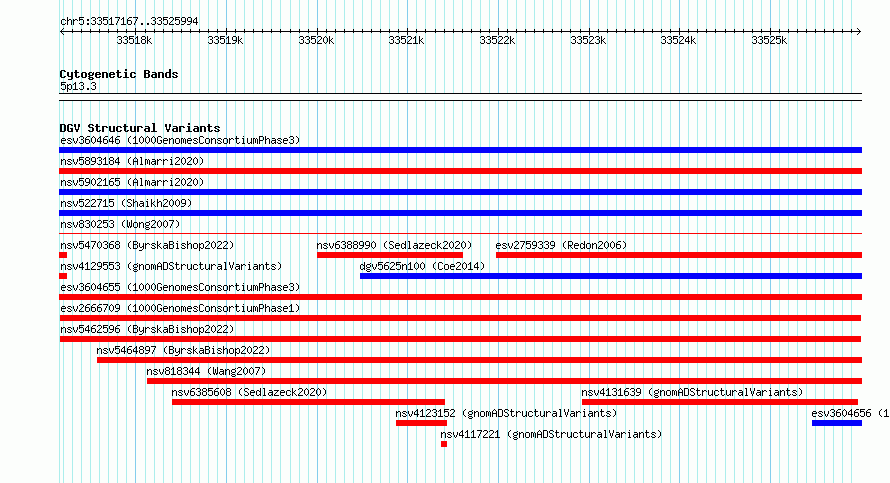Image resolution: width=890 pixels, height=483 pixels.
Task: Open the nsv5470368 (ByrskaBishop2022) label
Action: click(x=147, y=245)
